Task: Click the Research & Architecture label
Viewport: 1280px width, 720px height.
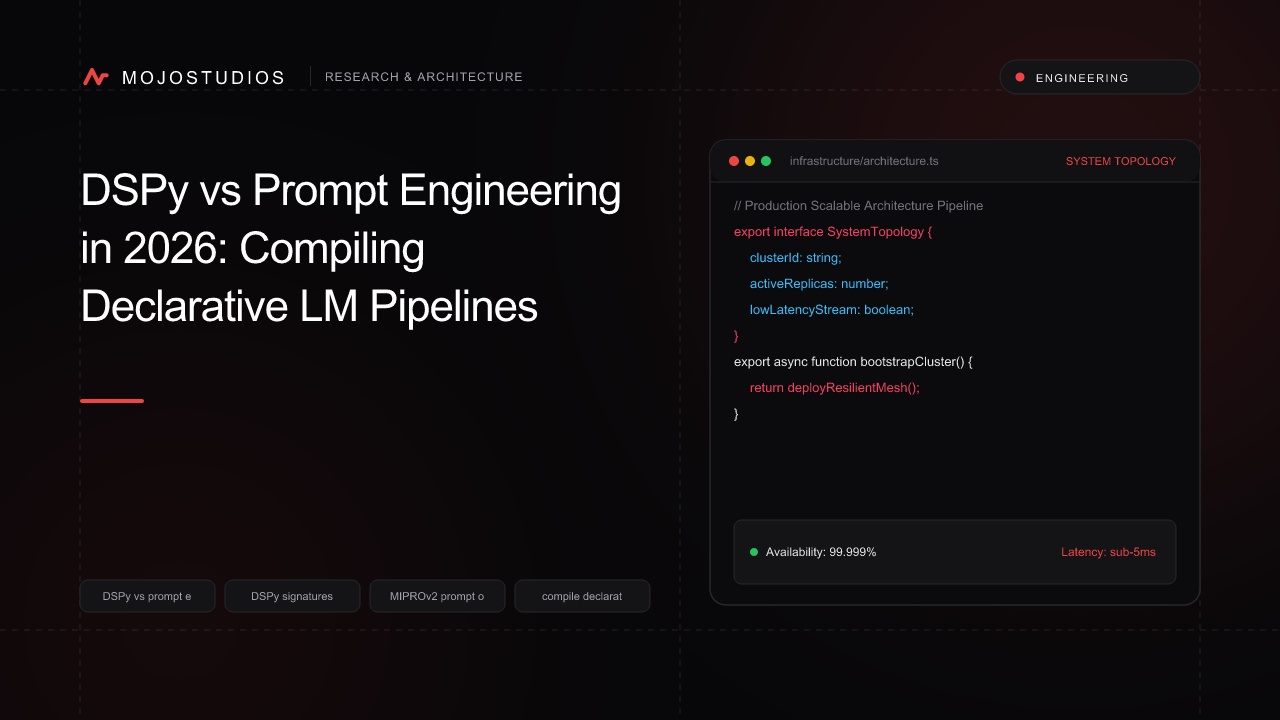Action: pyautogui.click(x=424, y=77)
